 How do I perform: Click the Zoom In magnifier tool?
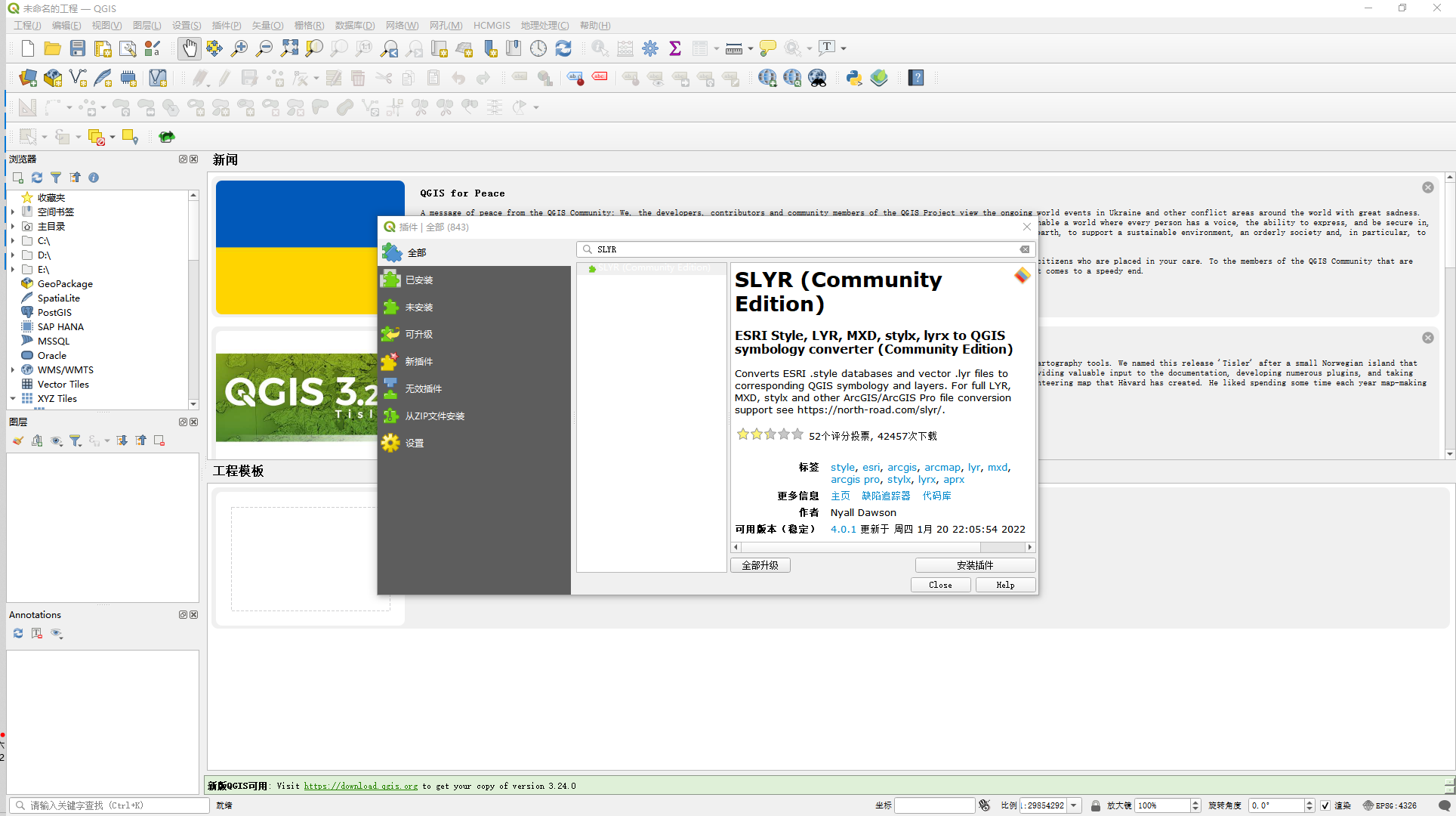[x=239, y=48]
